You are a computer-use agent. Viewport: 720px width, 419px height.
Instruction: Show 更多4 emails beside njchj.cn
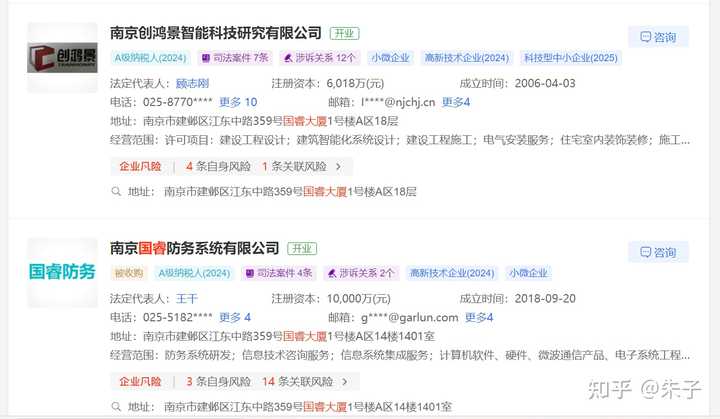456,102
